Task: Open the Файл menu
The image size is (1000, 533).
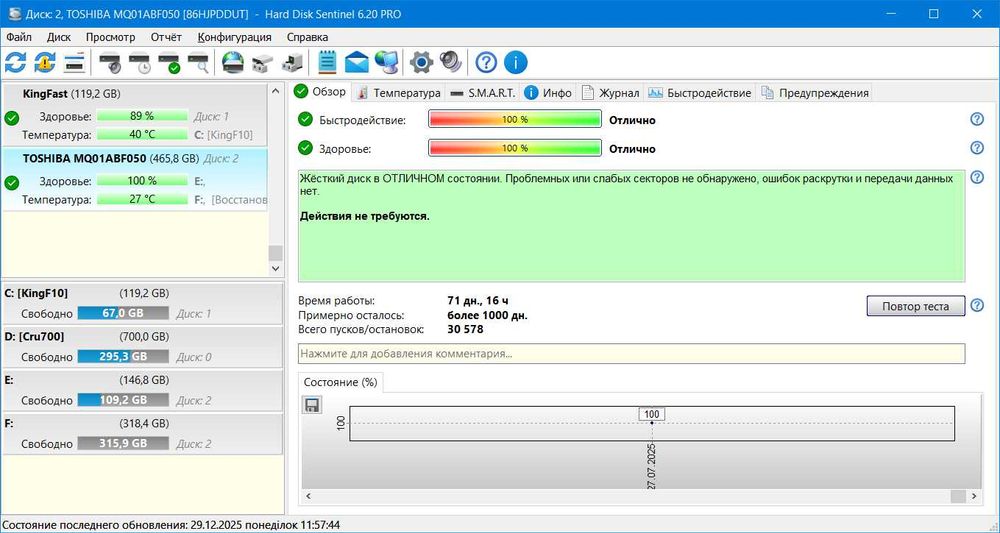Action: point(18,37)
